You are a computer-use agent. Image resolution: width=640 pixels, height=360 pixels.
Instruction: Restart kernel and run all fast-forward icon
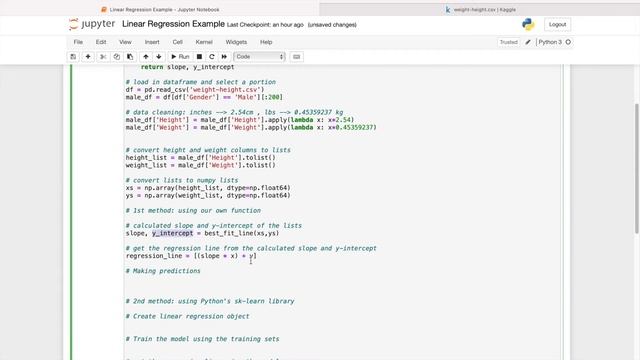pos(224,57)
